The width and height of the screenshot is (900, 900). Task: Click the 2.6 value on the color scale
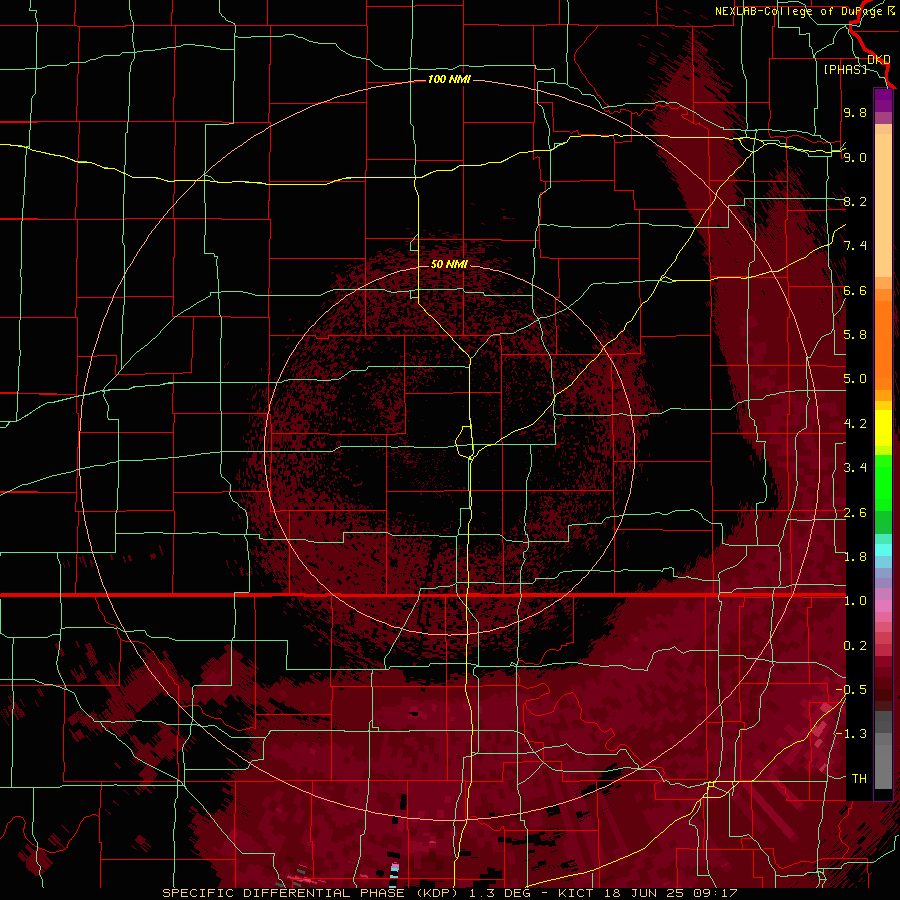pyautogui.click(x=855, y=513)
